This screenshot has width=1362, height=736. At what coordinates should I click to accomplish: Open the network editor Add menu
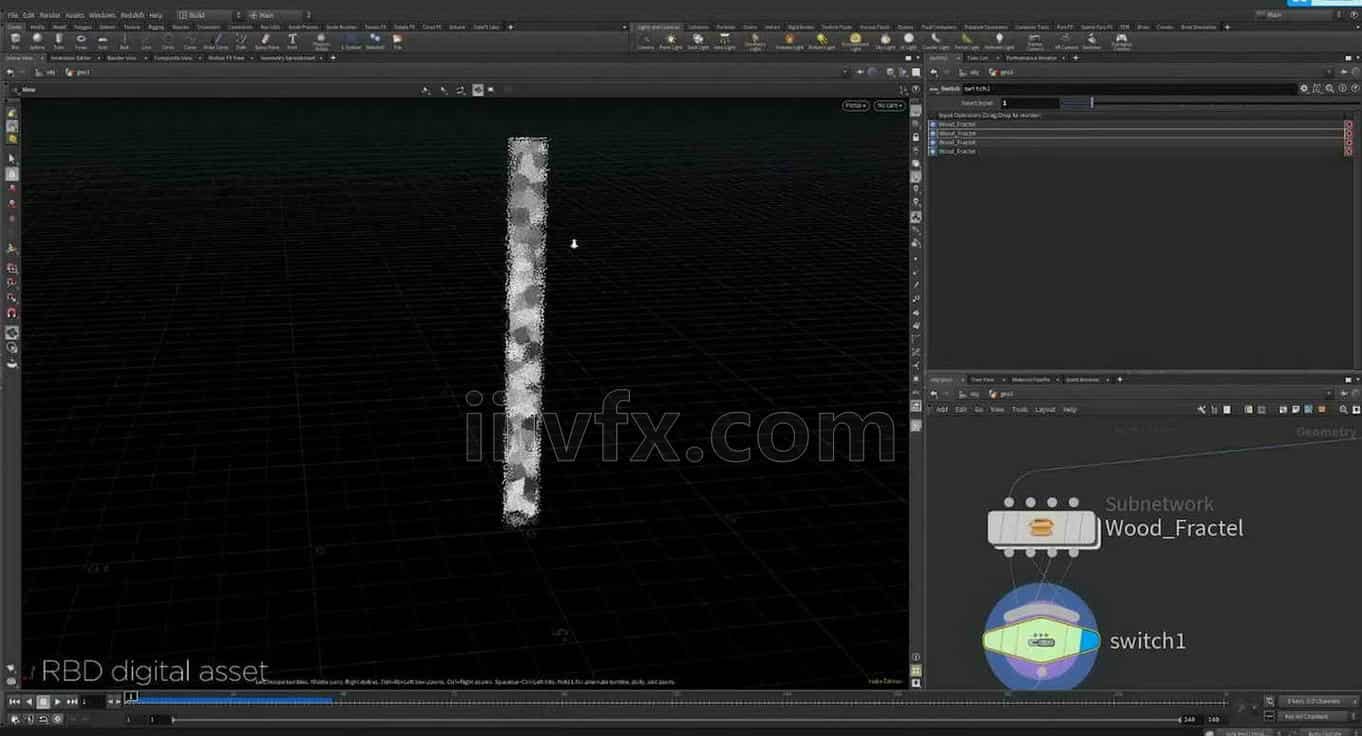pyautogui.click(x=942, y=410)
